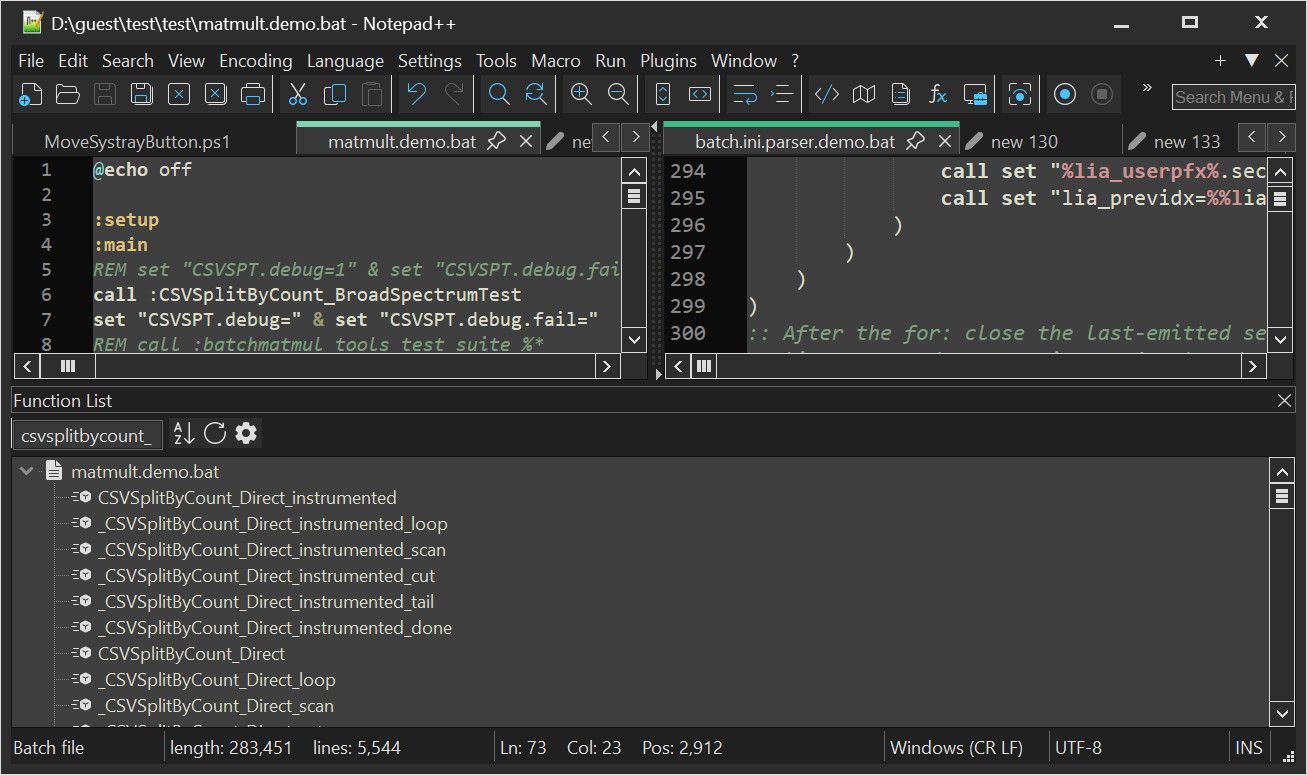
Task: Click the Print toolbar icon
Action: click(253, 95)
